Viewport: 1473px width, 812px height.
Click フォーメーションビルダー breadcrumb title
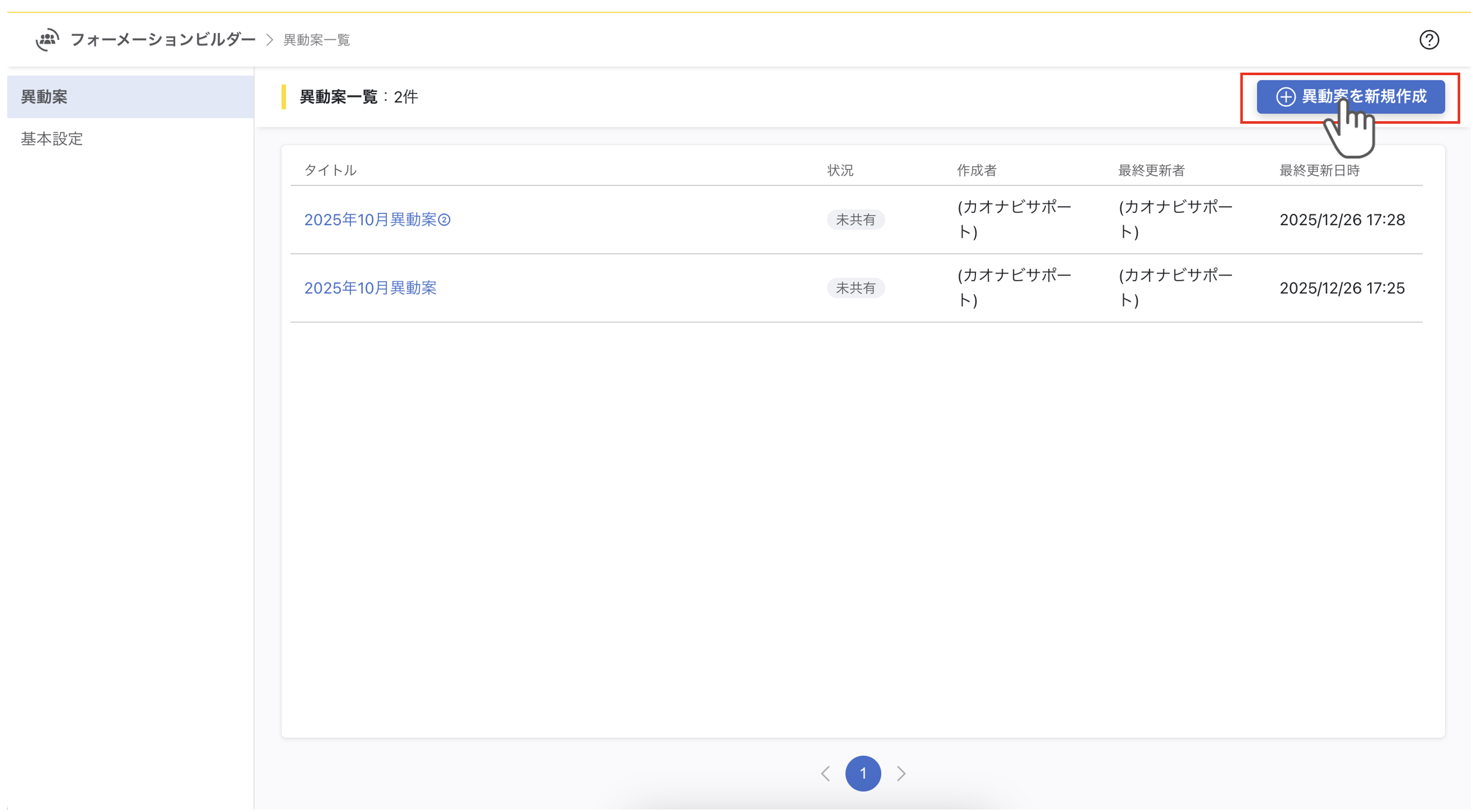(x=163, y=39)
